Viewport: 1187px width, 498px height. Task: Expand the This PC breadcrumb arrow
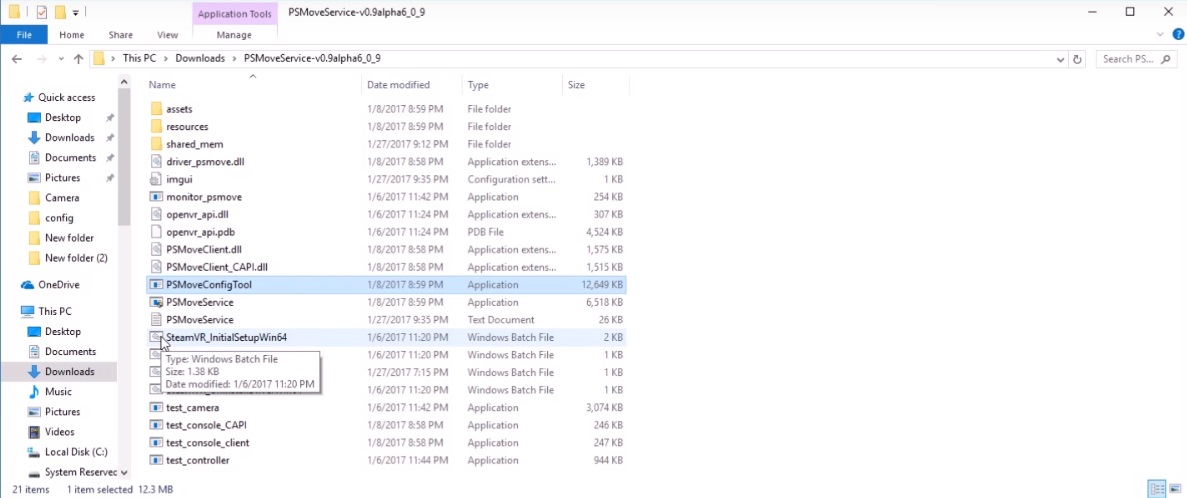tap(167, 58)
